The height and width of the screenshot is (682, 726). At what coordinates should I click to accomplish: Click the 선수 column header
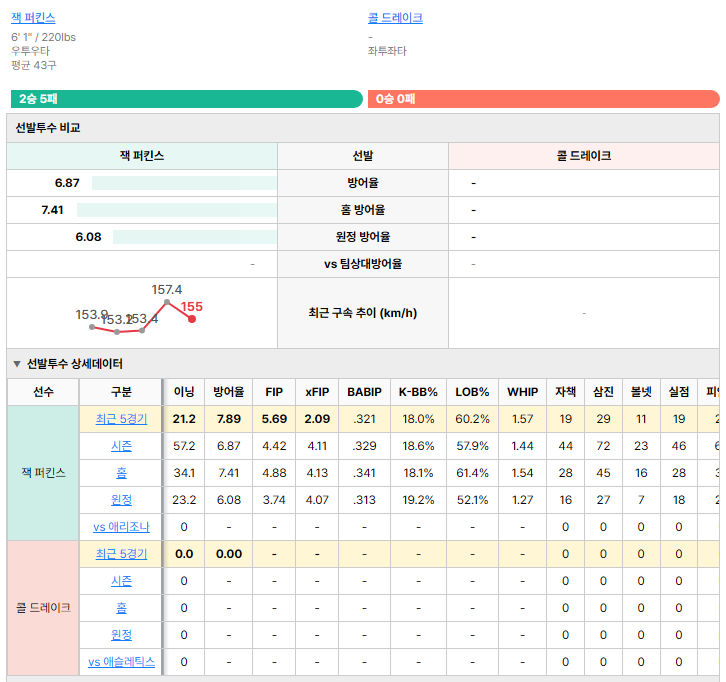coord(43,392)
